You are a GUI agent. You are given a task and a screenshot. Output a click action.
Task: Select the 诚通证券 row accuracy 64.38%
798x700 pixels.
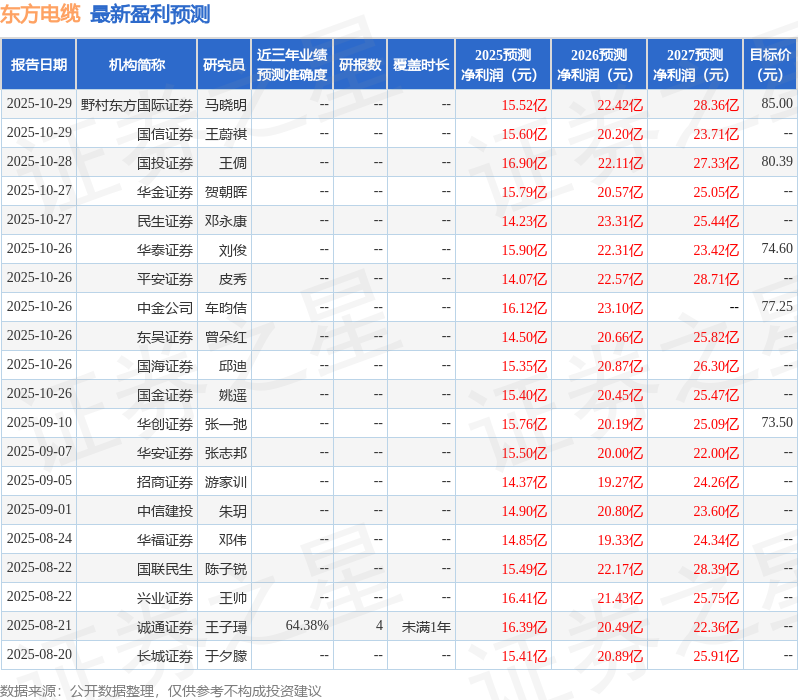[307, 626]
